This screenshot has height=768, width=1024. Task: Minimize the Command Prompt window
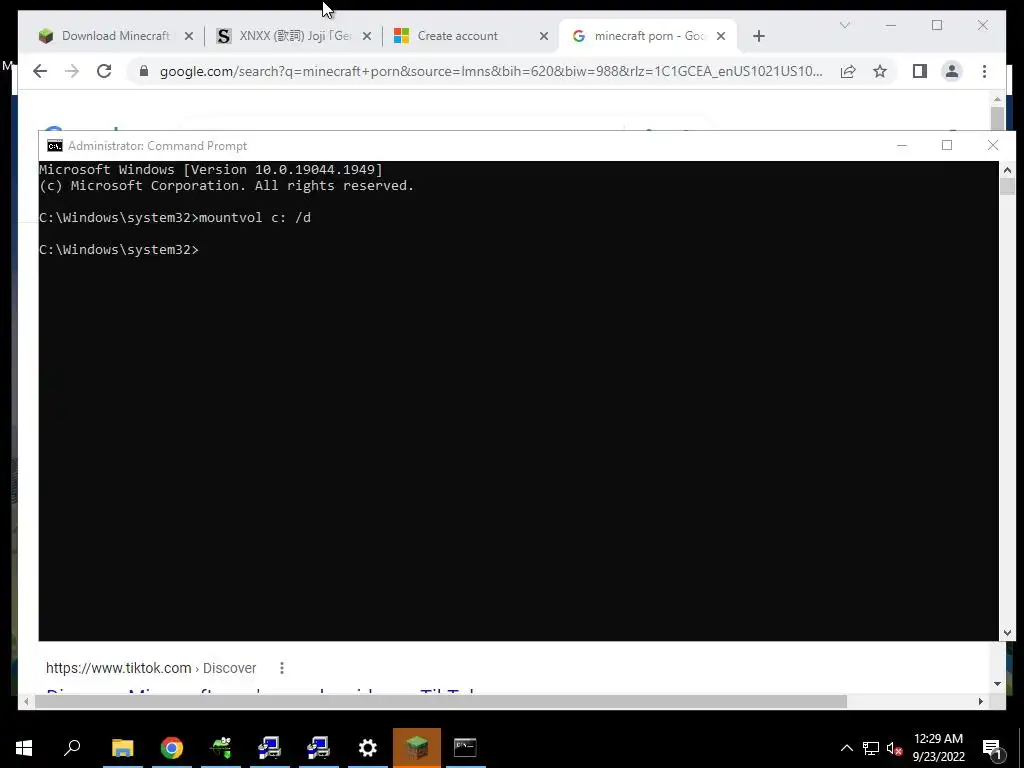click(902, 145)
